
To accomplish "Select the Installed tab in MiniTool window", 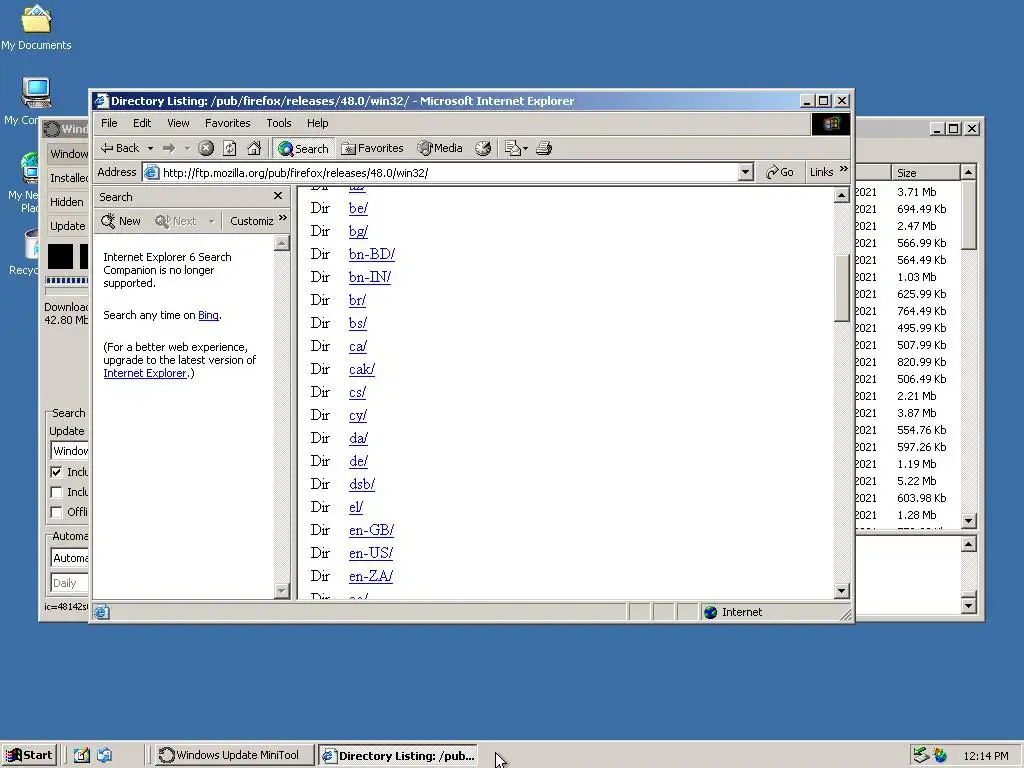I will (68, 178).
